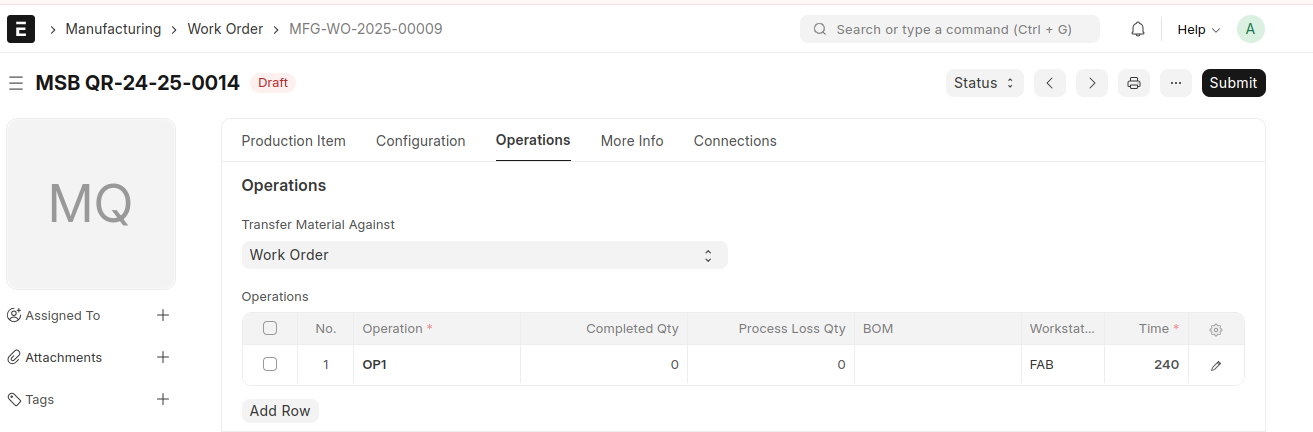Screen dimensions: 1313x432
Task: Open the three-dot more options menu
Action: pyautogui.click(x=1175, y=83)
